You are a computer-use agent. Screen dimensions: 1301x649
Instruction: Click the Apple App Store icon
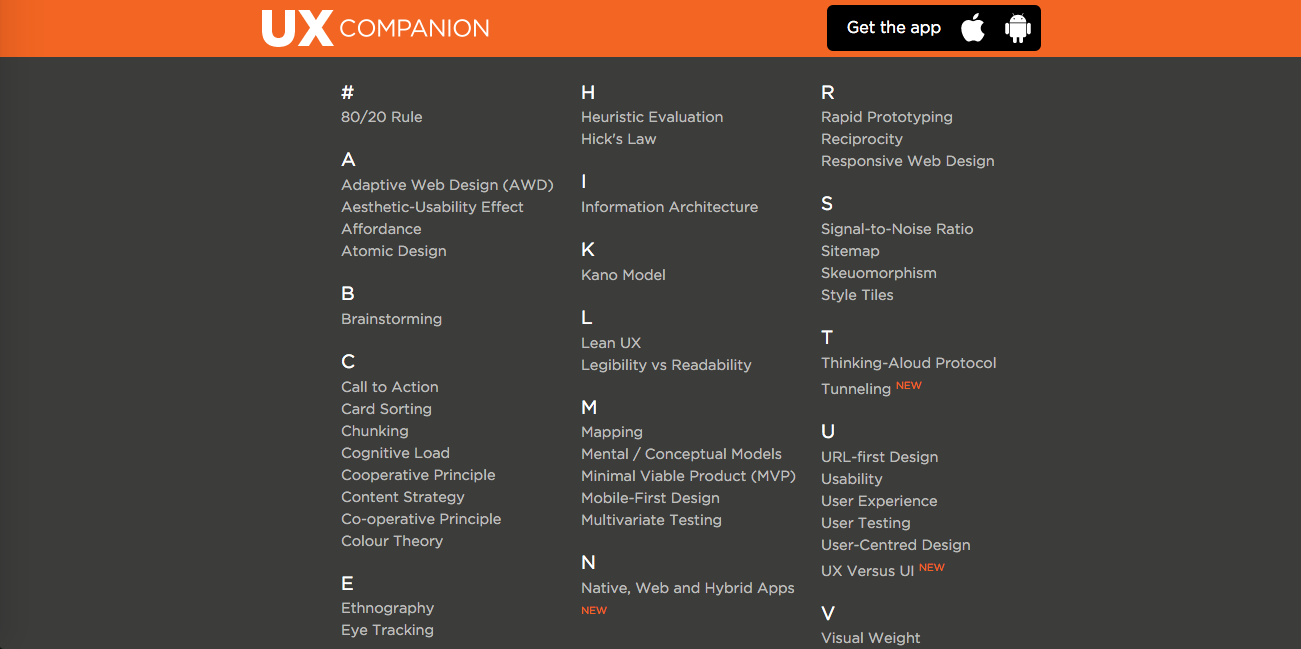click(x=972, y=28)
